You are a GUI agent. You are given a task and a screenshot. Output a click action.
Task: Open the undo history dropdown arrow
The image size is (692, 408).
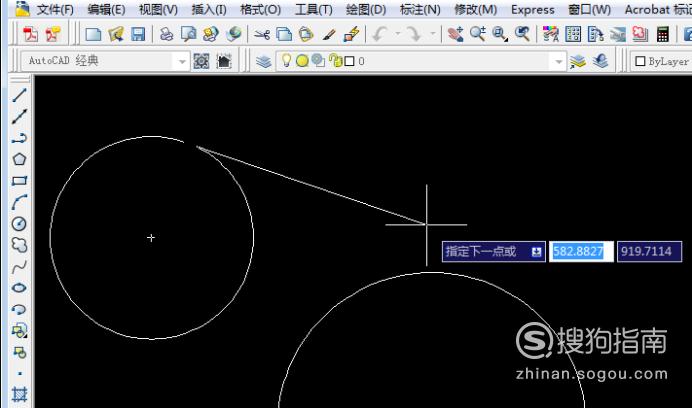(x=398, y=34)
